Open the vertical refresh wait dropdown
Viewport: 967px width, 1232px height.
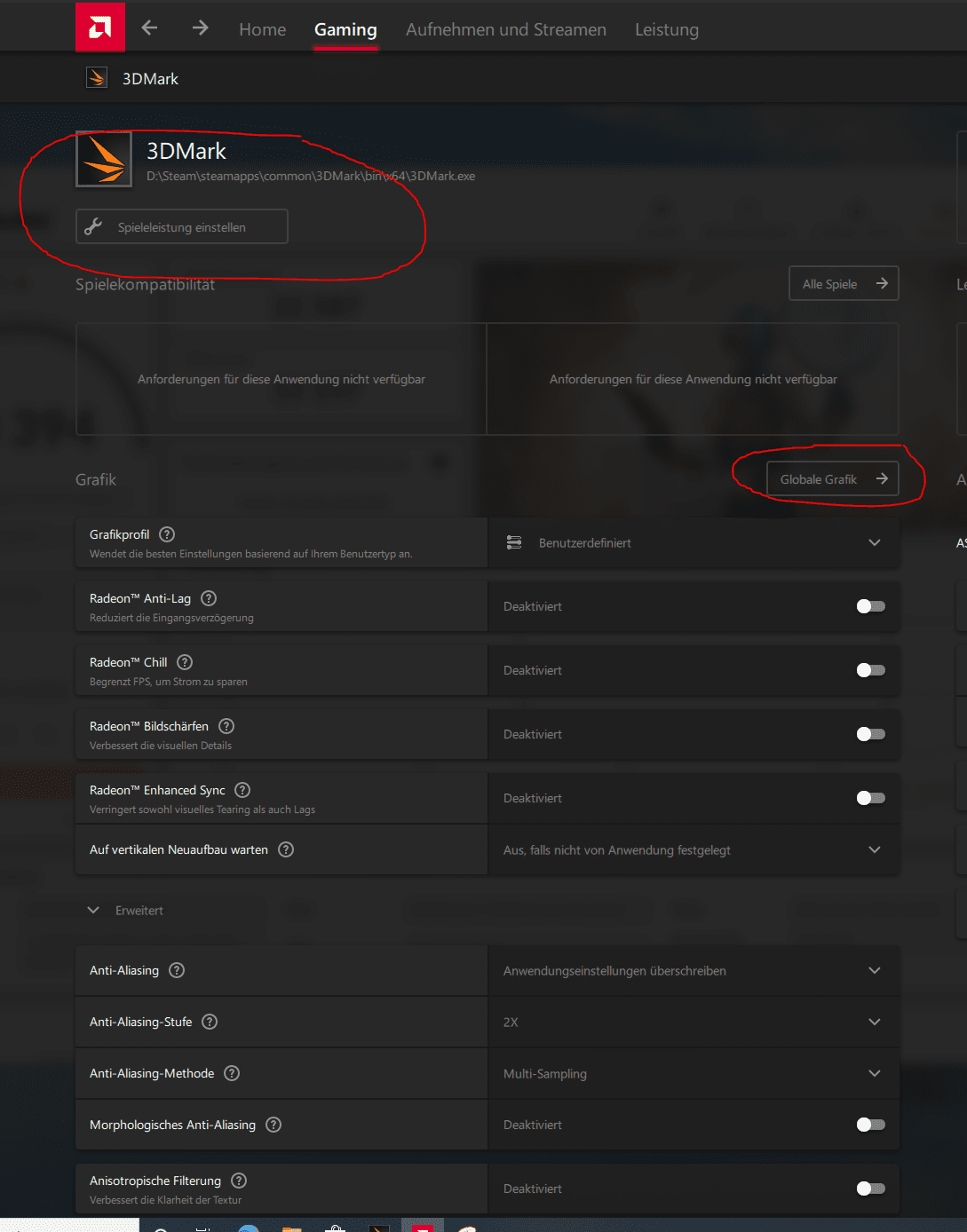[694, 849]
